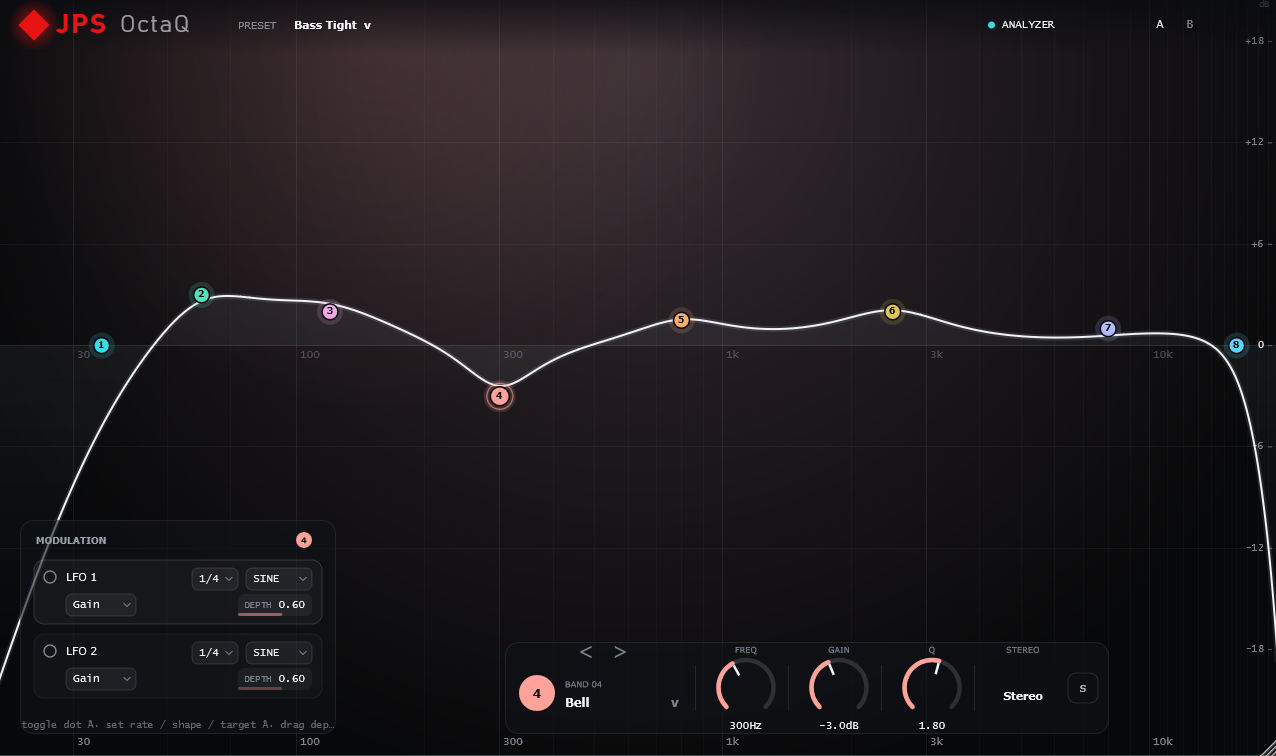Go to previous band with left arrow
Viewport: 1276px width, 756px height.
(586, 652)
